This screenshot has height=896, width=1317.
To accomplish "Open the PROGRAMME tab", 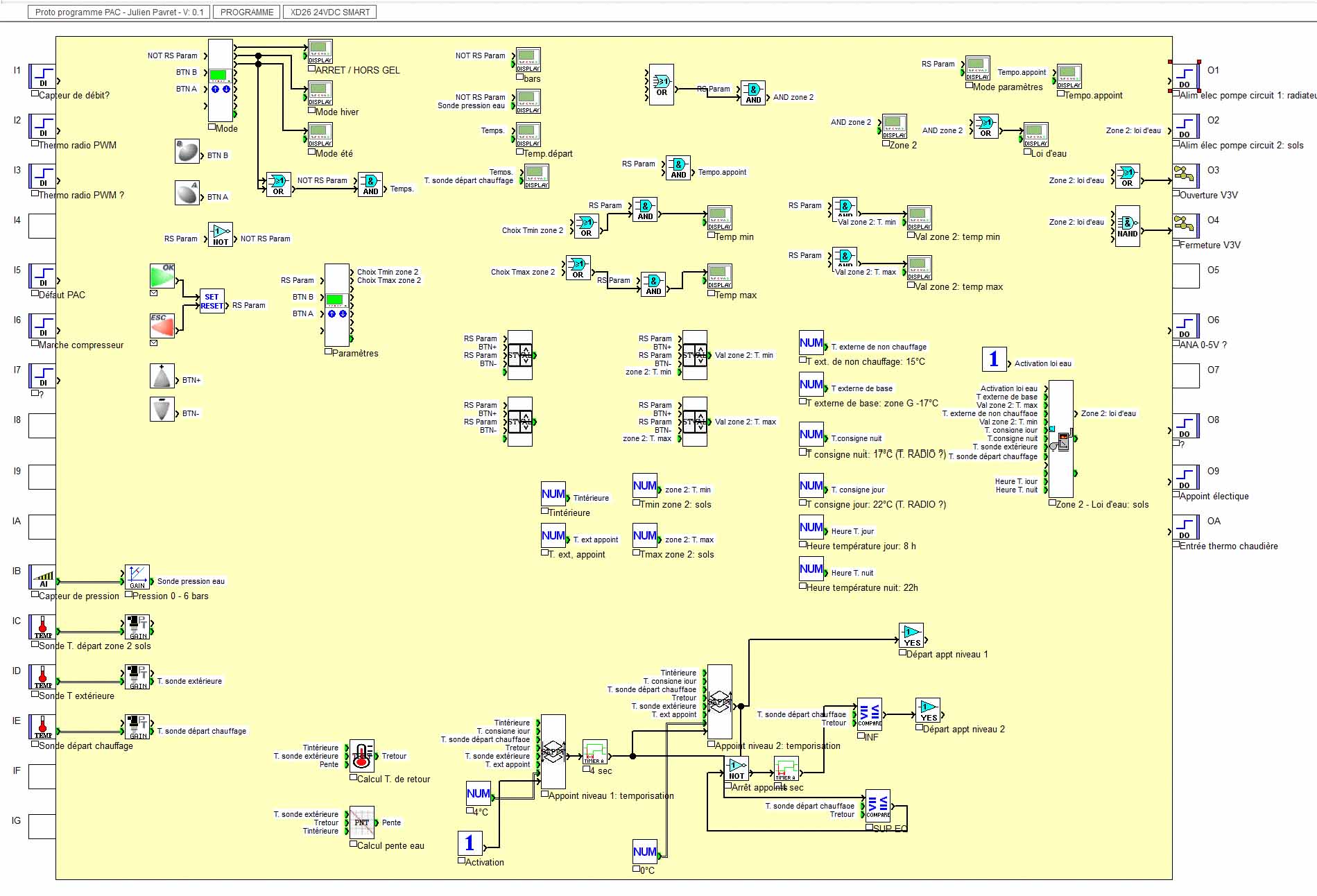I will point(247,12).
